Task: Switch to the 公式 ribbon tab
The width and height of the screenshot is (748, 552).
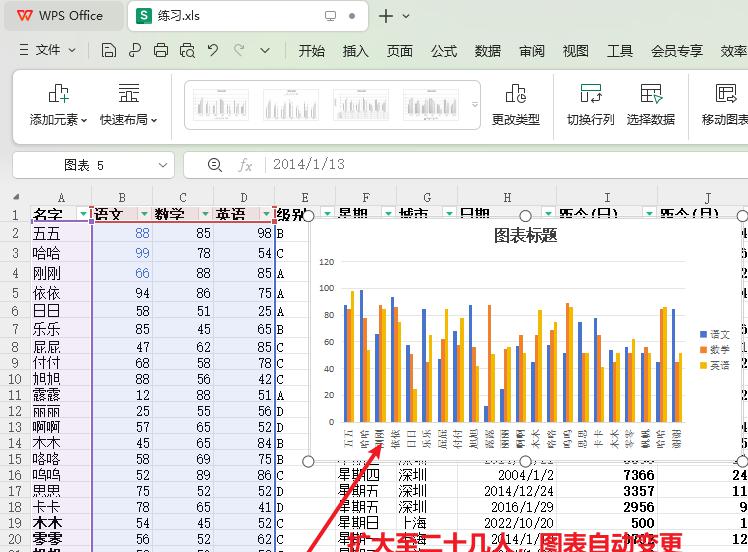Action: pos(444,51)
